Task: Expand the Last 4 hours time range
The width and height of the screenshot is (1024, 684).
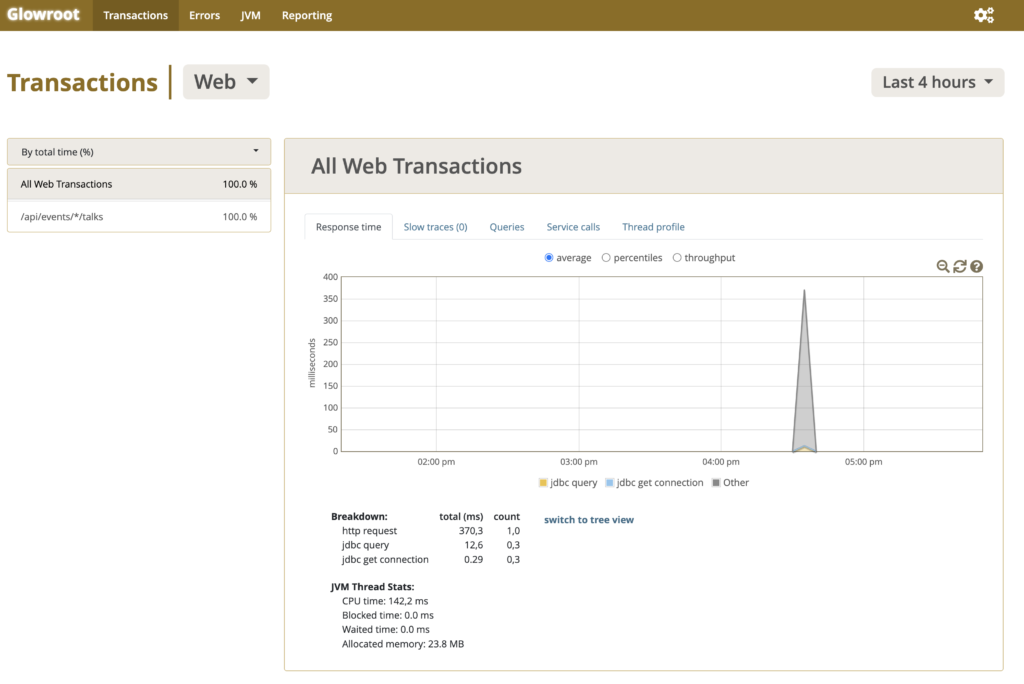Action: tap(937, 82)
